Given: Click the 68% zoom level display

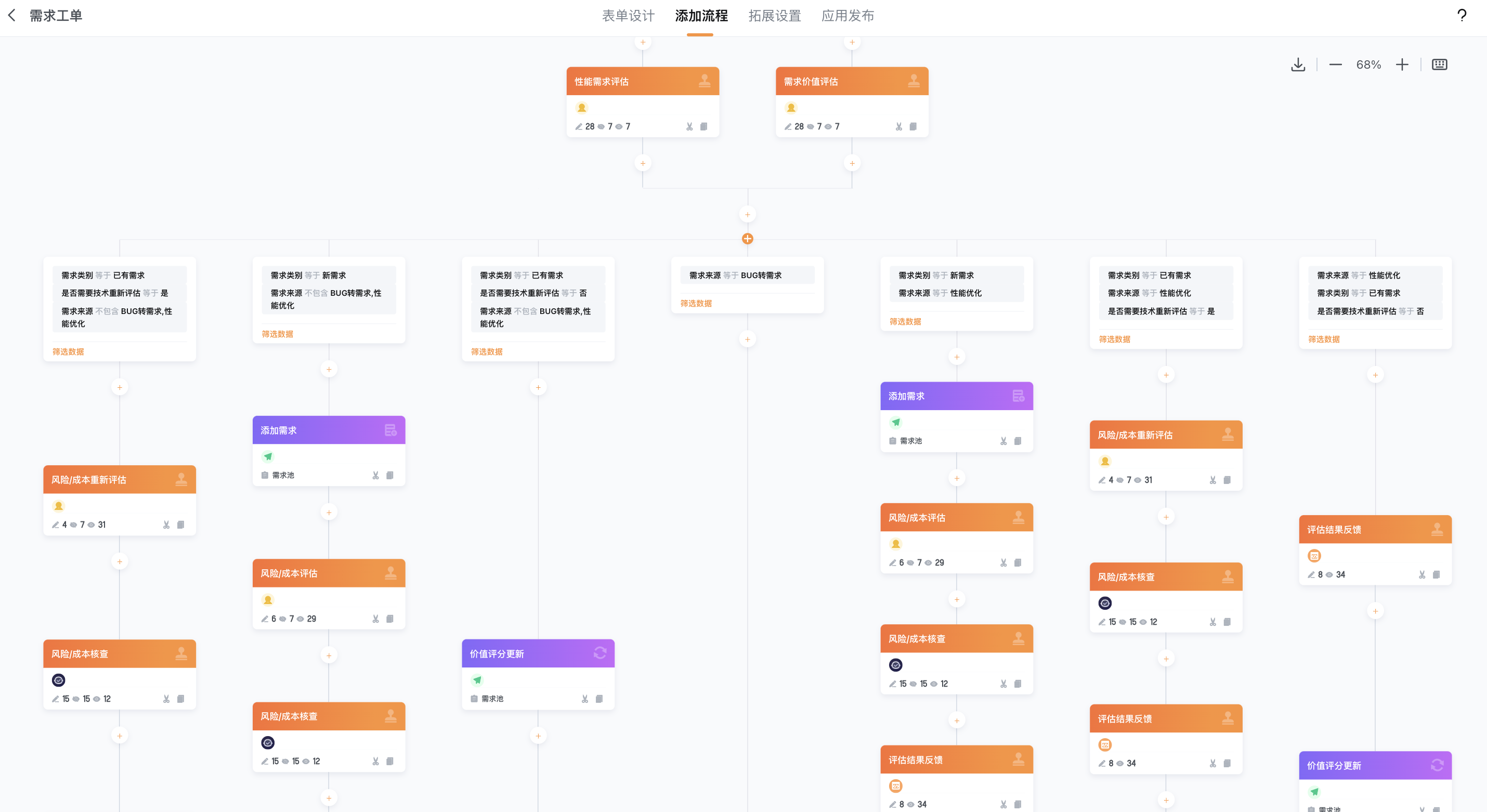Looking at the screenshot, I should coord(1368,64).
